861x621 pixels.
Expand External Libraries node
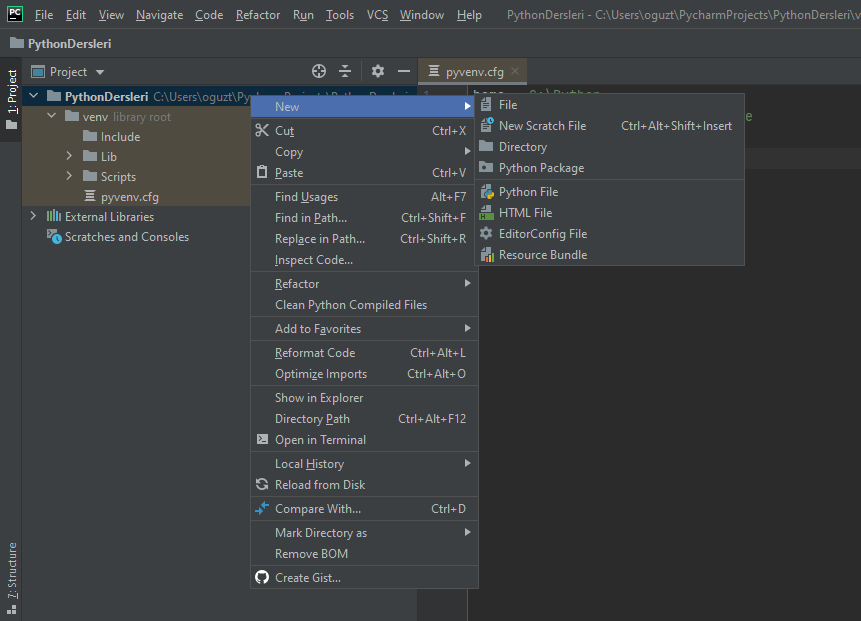[x=33, y=216]
